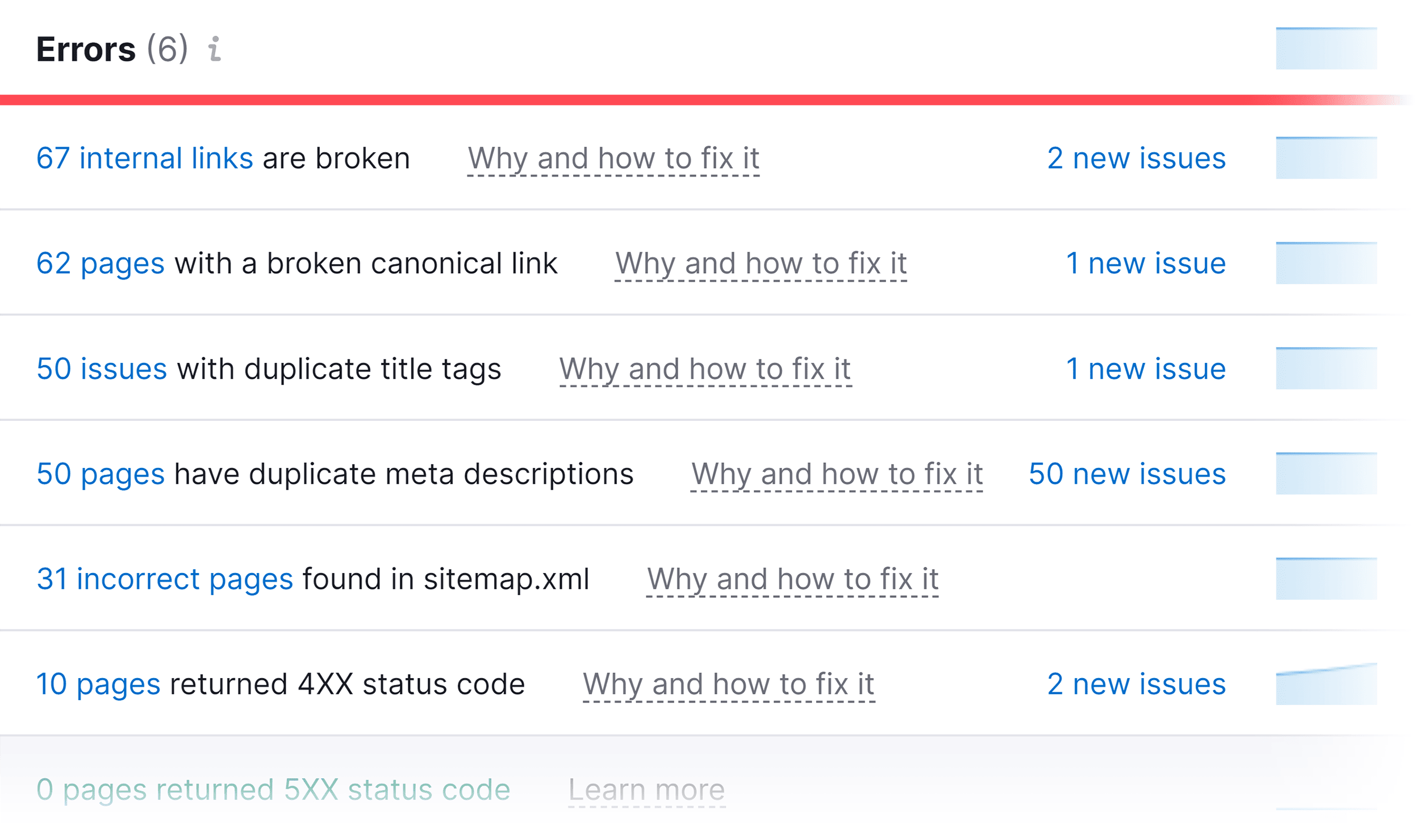Open the 31 incorrect pages in sitemap.xml
This screenshot has width=1420, height=840.
tap(165, 578)
